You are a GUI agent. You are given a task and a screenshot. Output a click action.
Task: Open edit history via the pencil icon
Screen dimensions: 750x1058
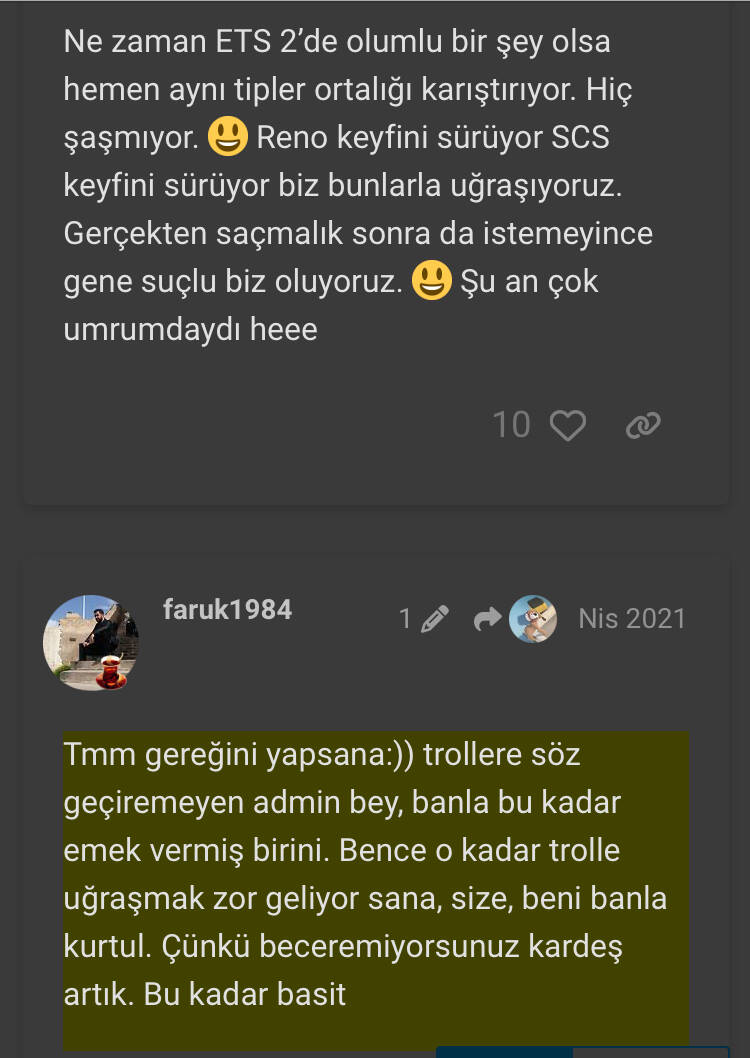[435, 619]
